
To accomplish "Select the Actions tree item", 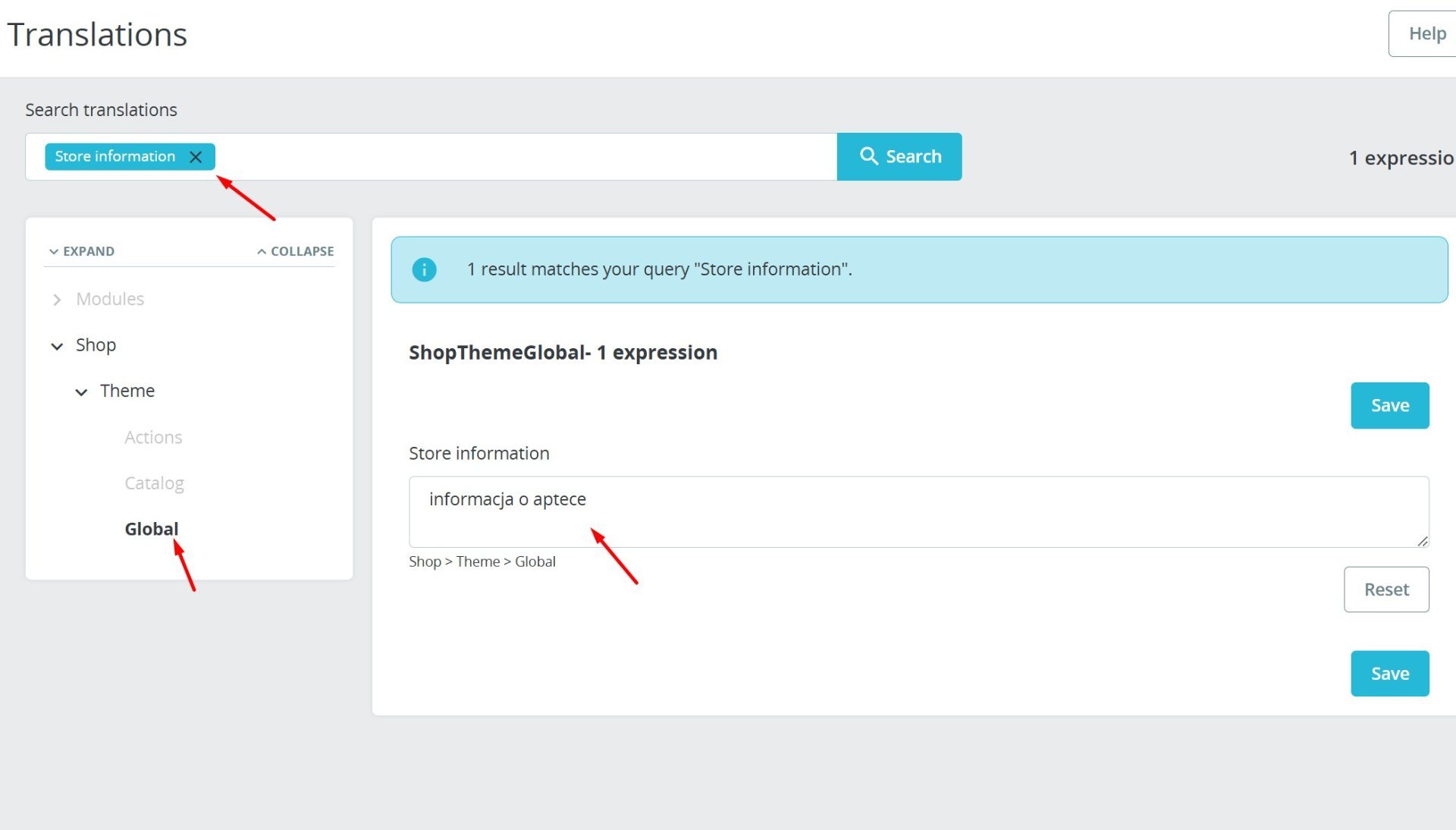I will pos(153,438).
